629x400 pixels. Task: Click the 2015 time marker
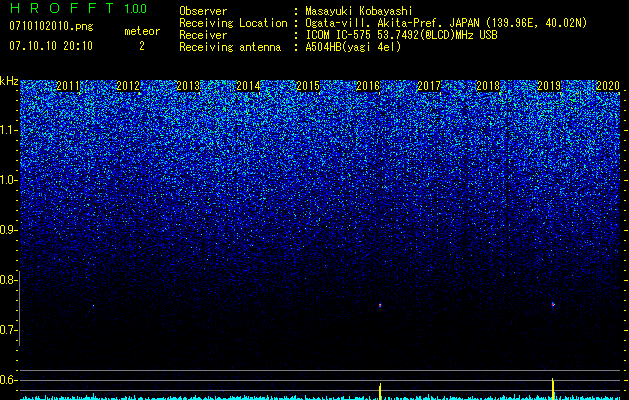pyautogui.click(x=308, y=86)
